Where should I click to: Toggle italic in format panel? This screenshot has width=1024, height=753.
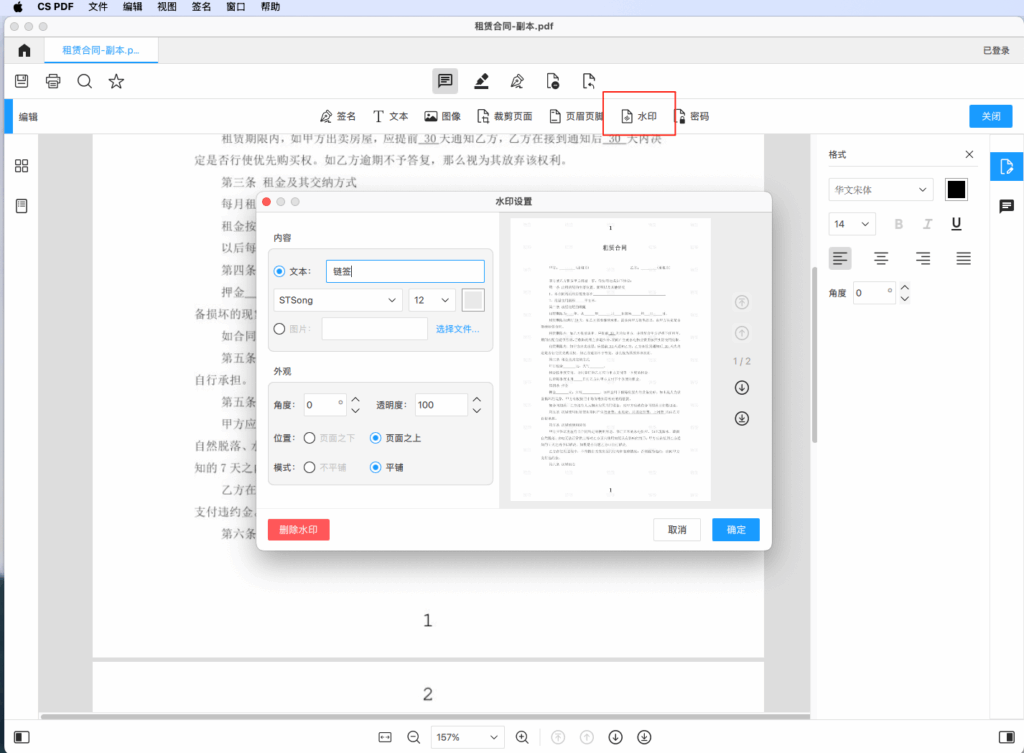coord(927,224)
